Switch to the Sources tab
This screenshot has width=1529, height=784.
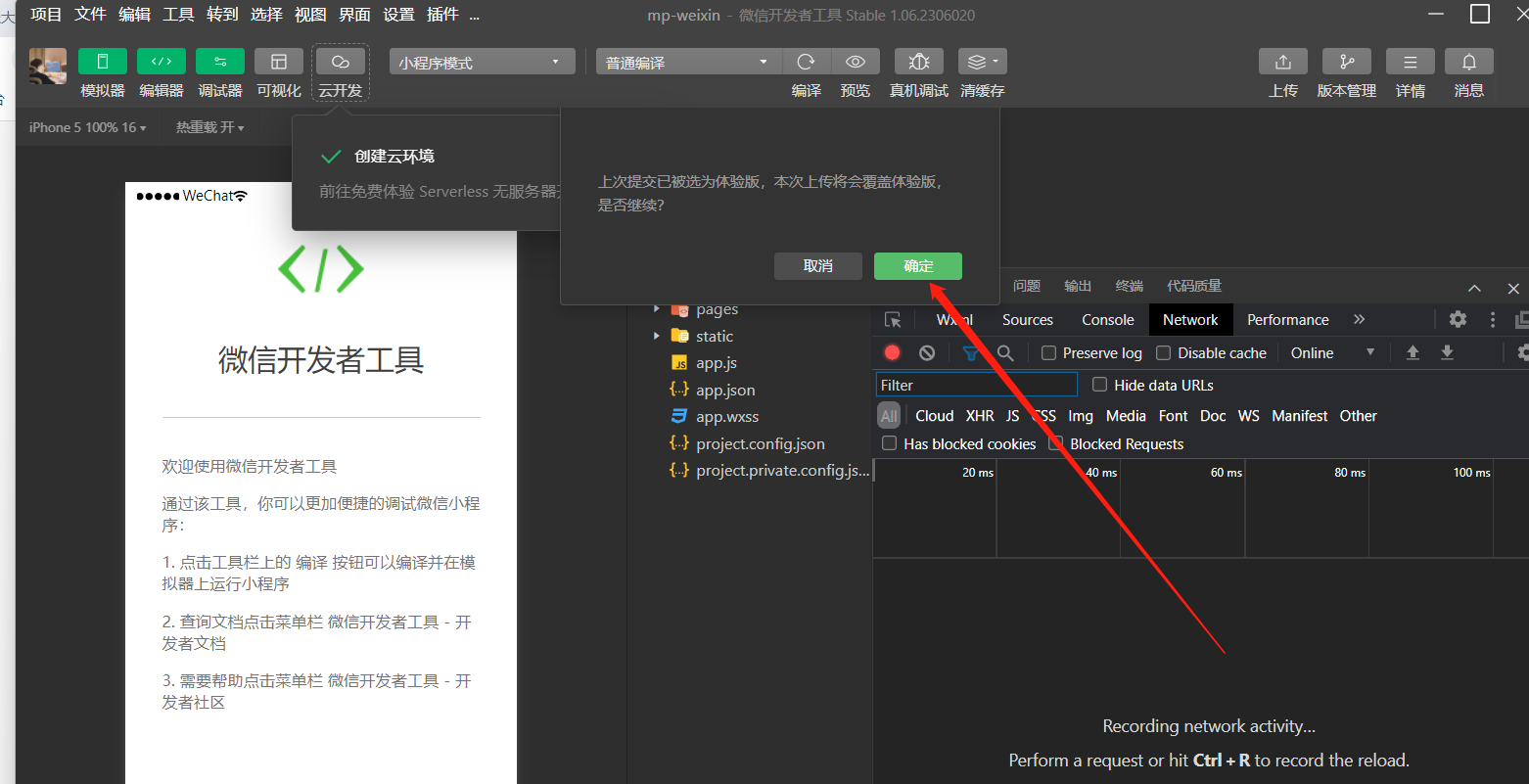pos(1027,320)
